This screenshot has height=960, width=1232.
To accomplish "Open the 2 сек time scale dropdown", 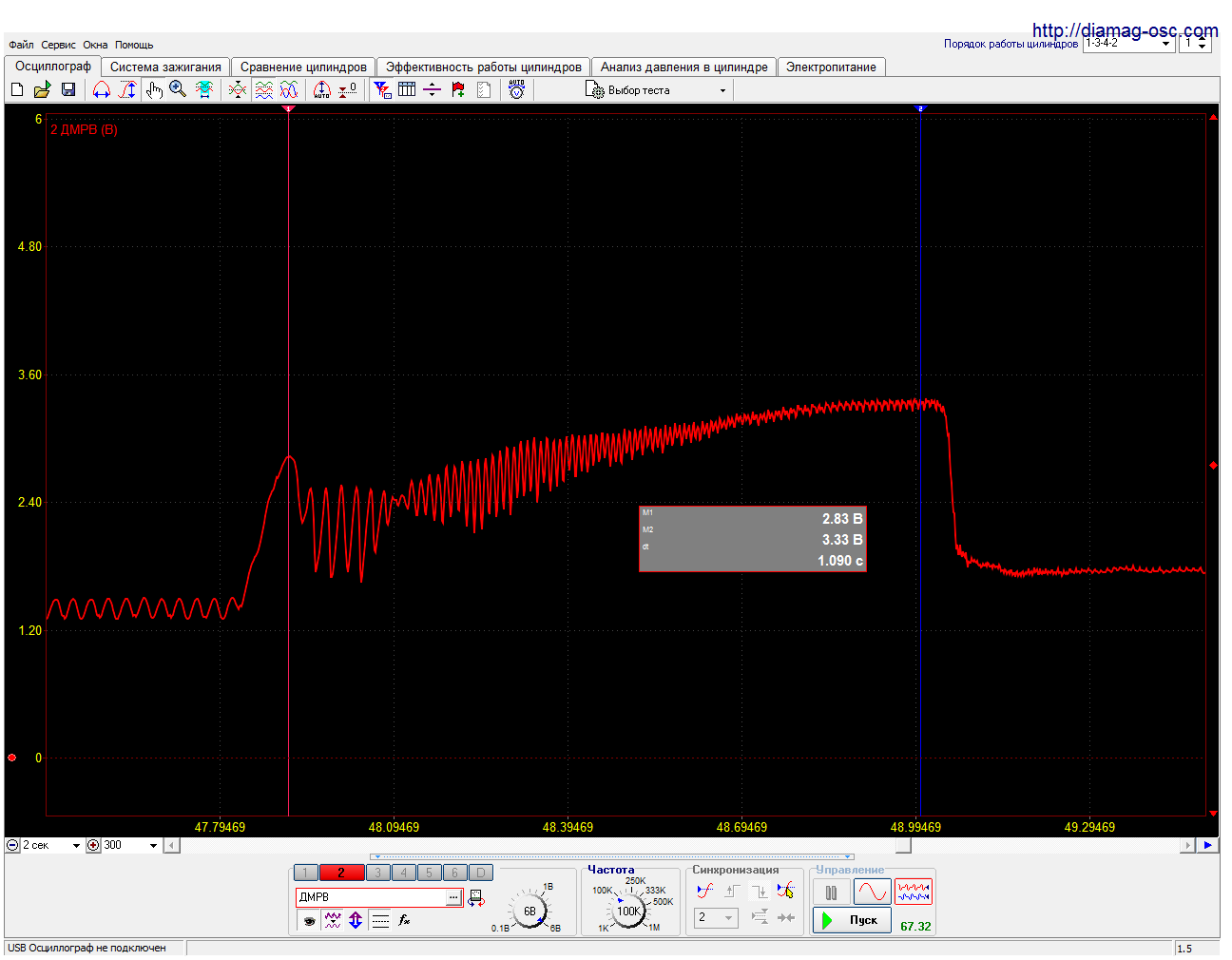I will pos(51,845).
